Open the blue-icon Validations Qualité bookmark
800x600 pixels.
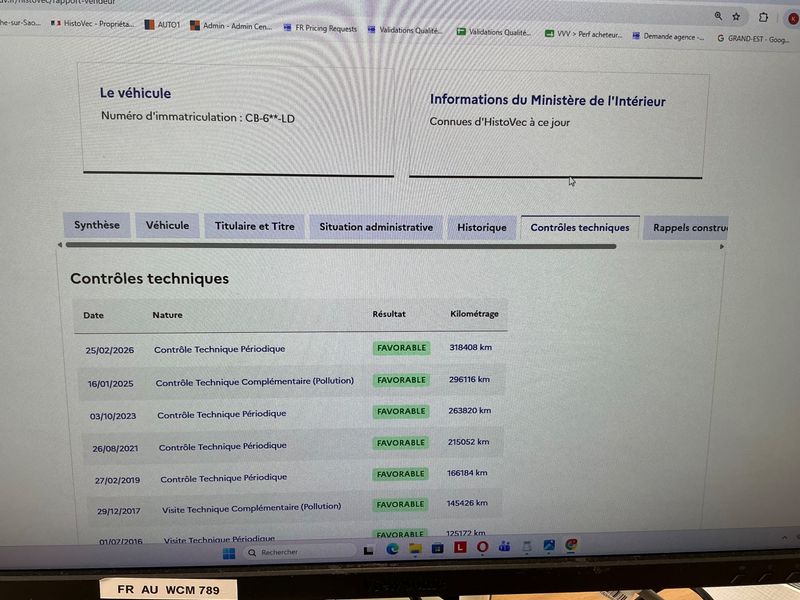click(405, 30)
